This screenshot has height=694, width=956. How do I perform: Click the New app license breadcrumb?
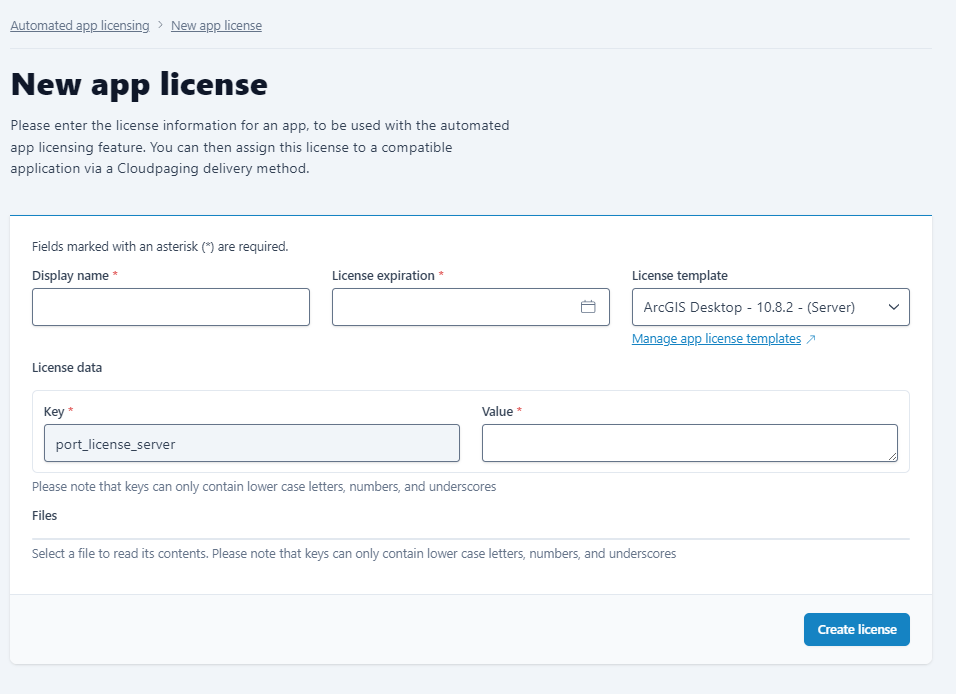[216, 25]
